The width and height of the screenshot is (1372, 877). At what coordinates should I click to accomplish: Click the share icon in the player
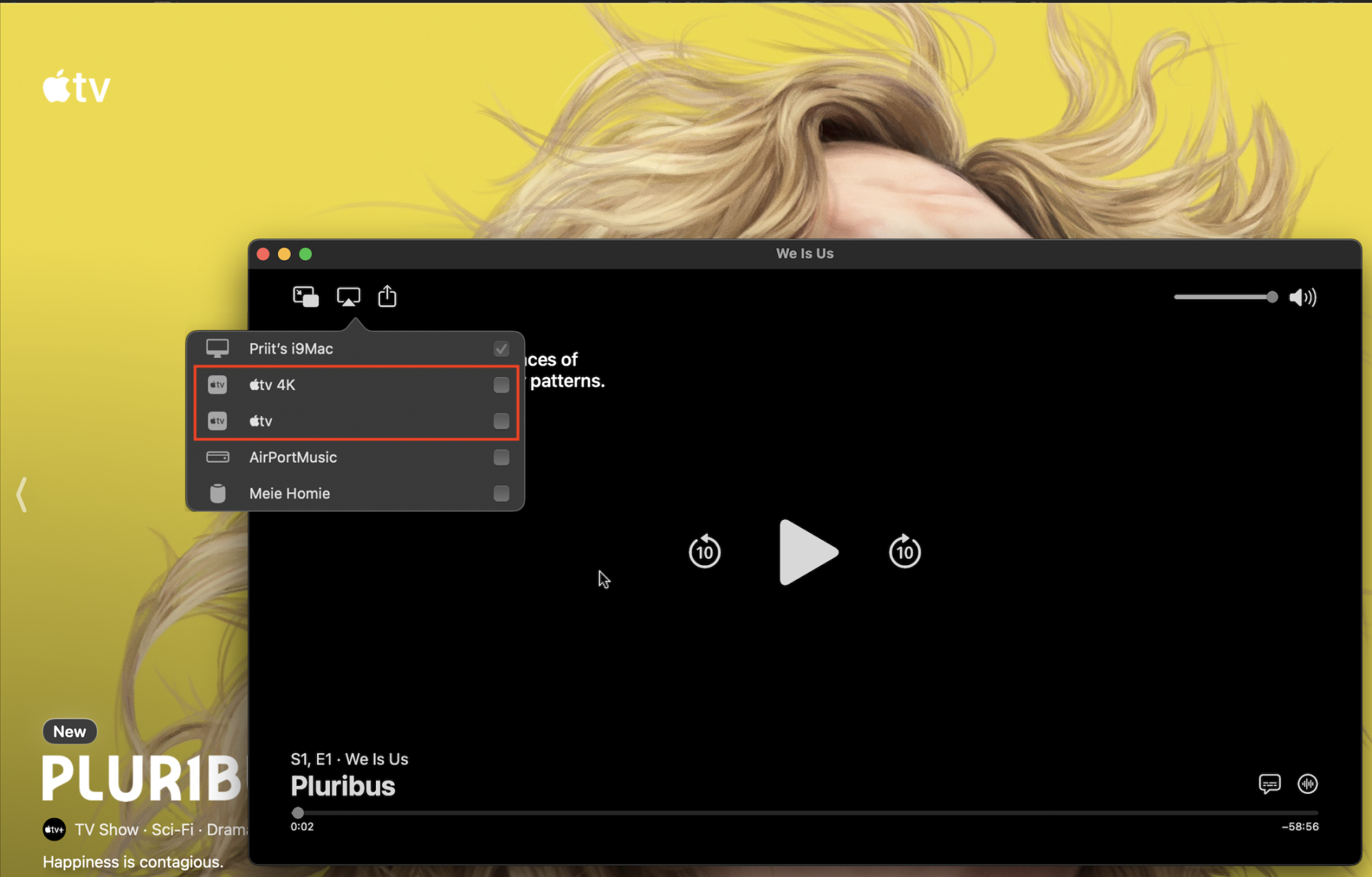click(388, 296)
